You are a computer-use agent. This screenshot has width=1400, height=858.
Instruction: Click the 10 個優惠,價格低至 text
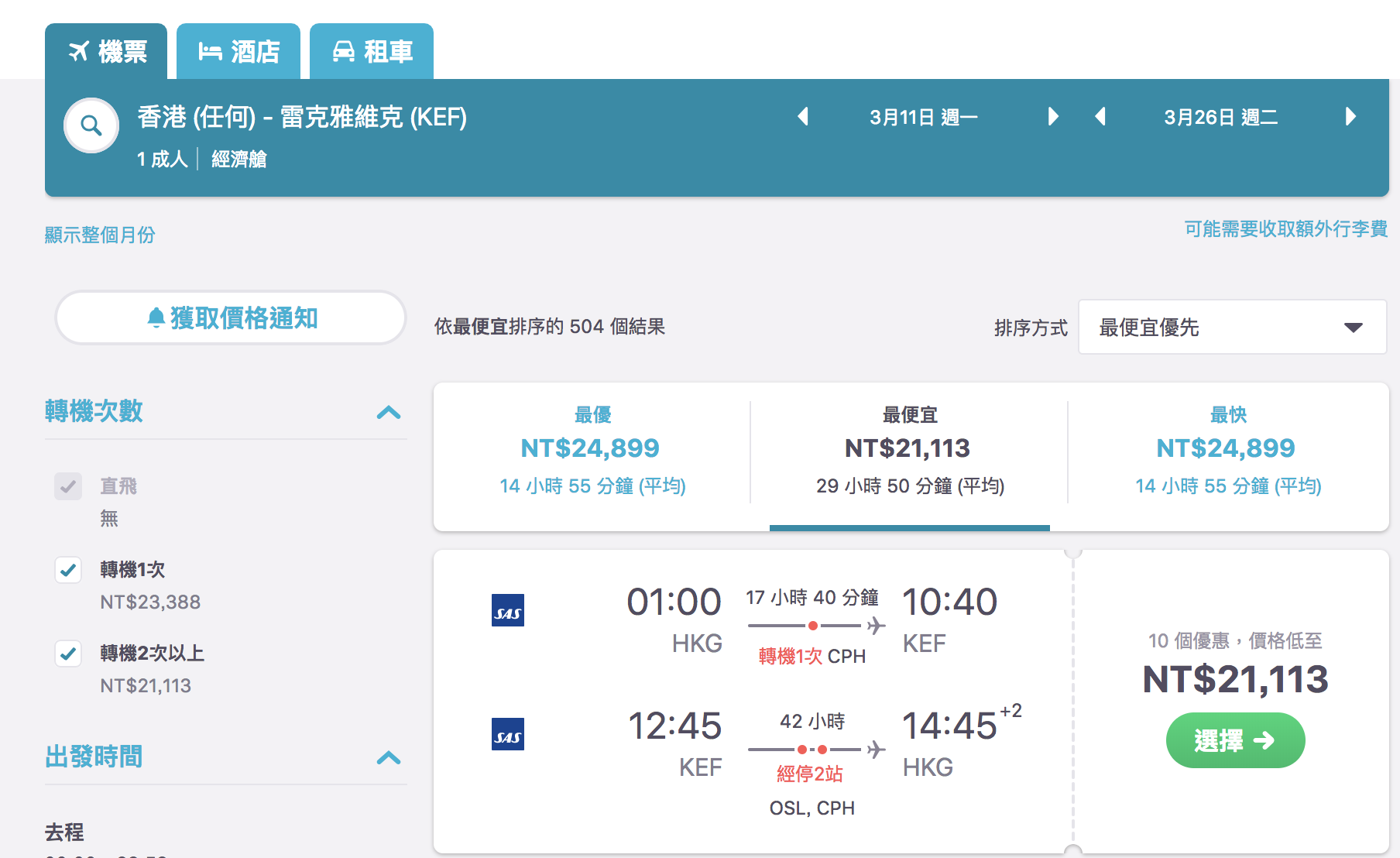click(1235, 640)
